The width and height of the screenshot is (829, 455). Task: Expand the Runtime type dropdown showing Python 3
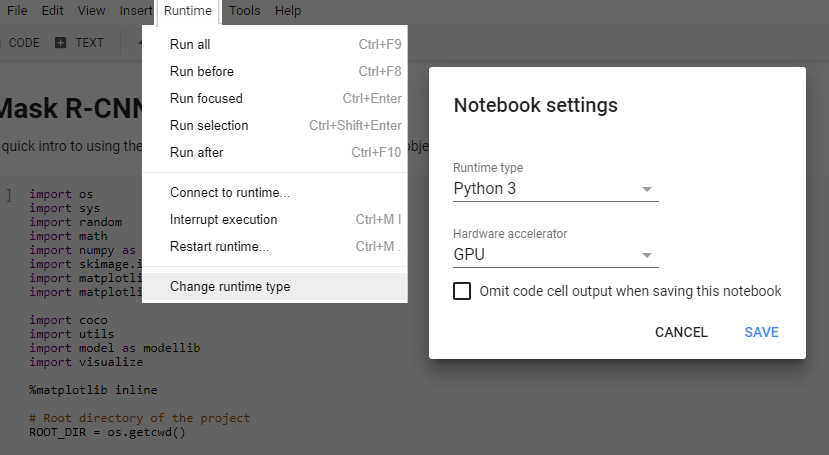coord(555,189)
